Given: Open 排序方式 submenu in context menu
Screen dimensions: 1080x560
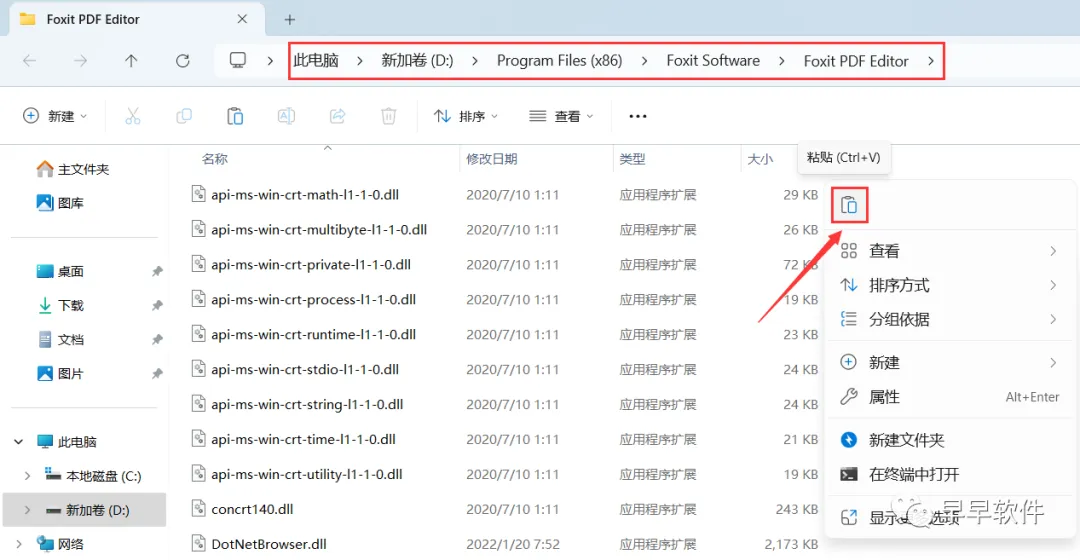Looking at the screenshot, I should [950, 285].
